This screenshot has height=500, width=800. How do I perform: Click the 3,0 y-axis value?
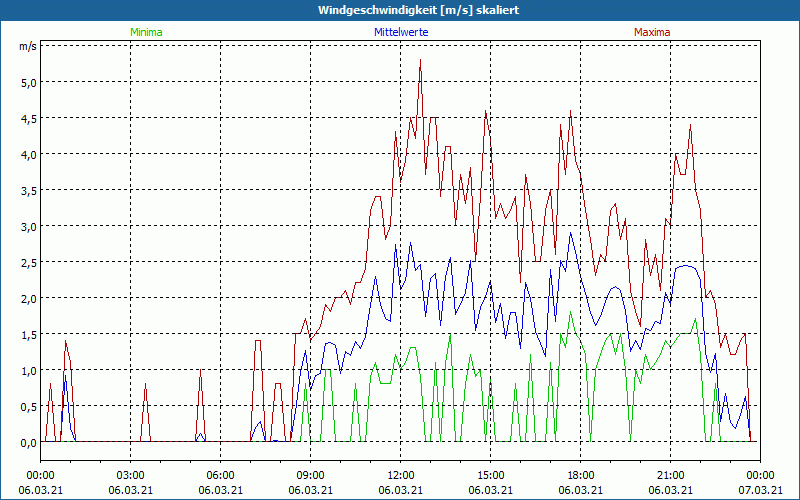coord(29,227)
